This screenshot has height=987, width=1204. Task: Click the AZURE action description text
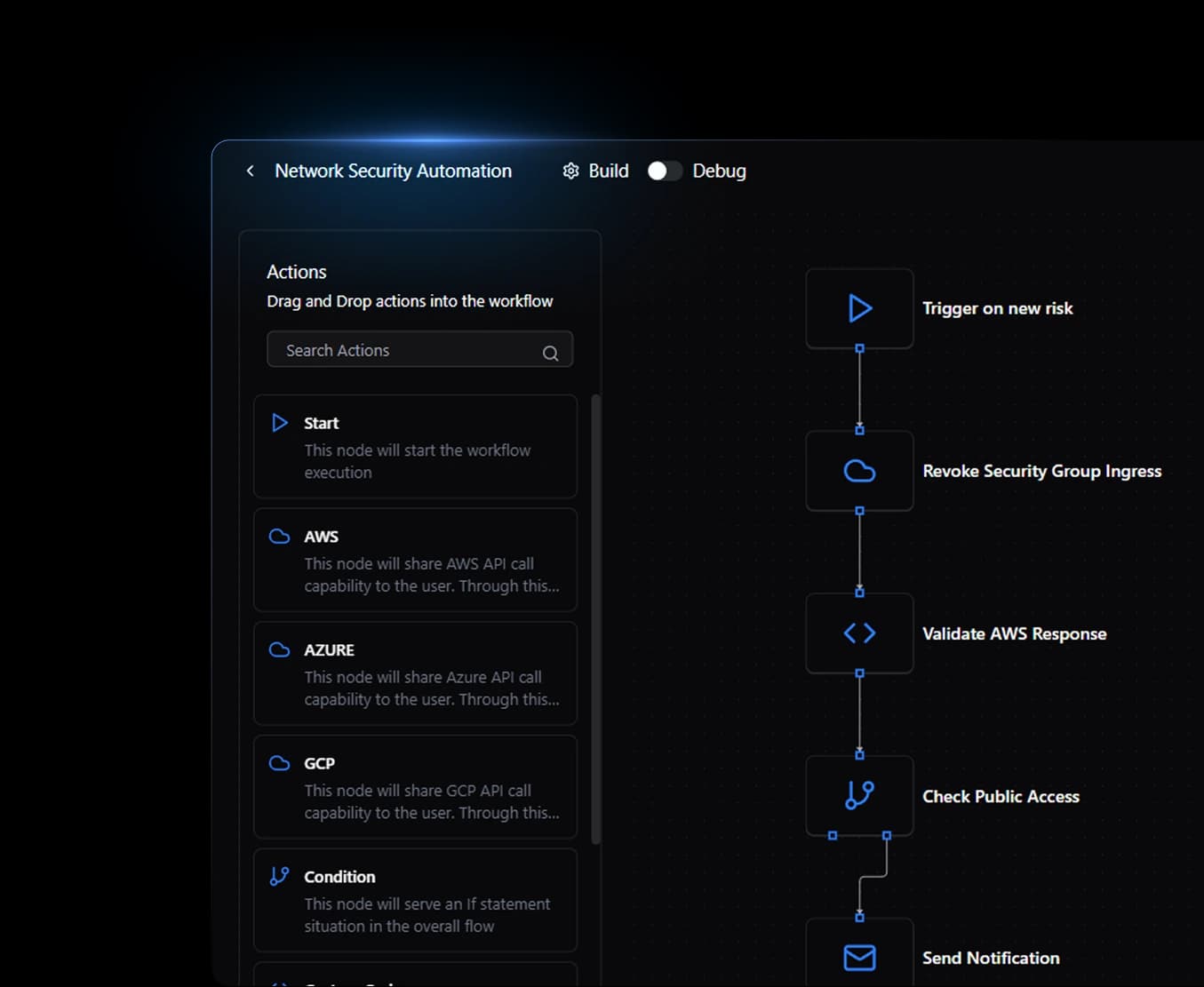coord(432,689)
